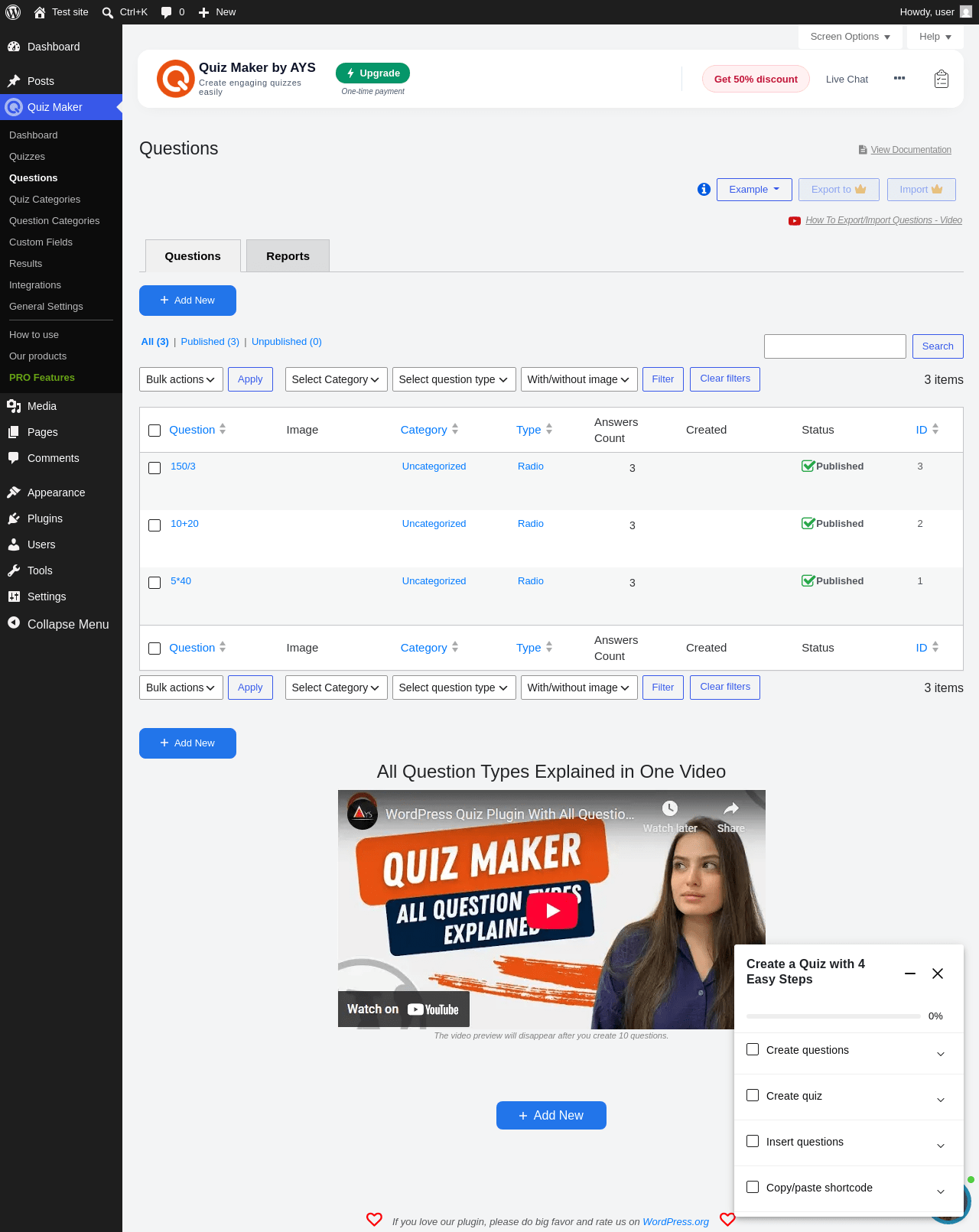Minimize the Create a Quiz steps panel
979x1232 pixels.
[910, 974]
